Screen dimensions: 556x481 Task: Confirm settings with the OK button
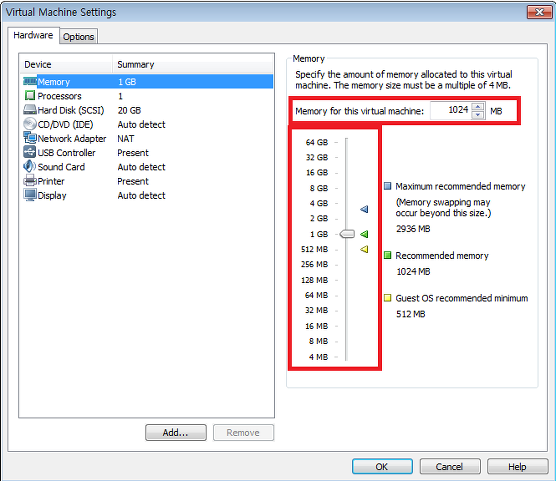382,466
